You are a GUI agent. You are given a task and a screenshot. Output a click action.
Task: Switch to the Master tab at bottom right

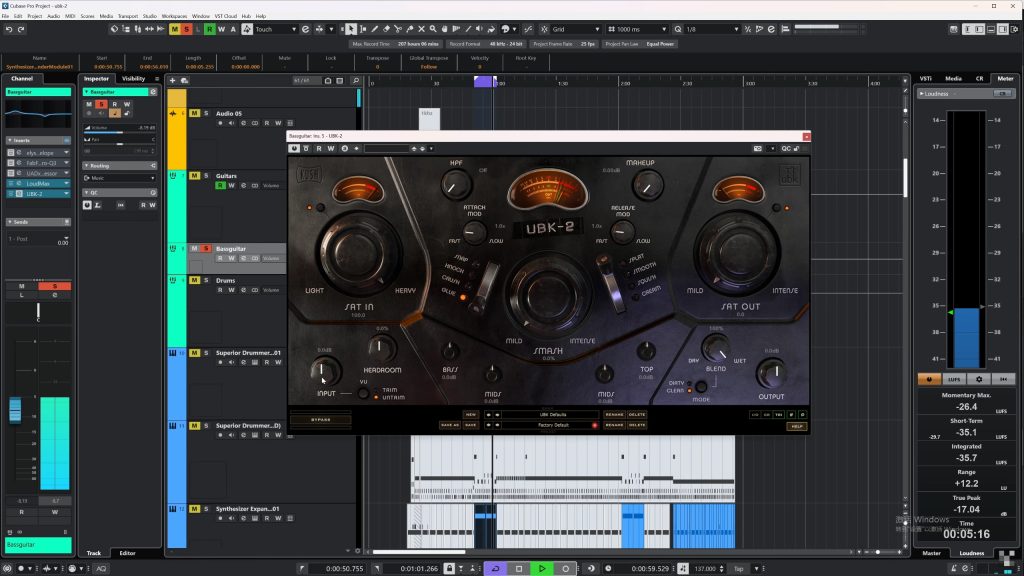tap(931, 553)
